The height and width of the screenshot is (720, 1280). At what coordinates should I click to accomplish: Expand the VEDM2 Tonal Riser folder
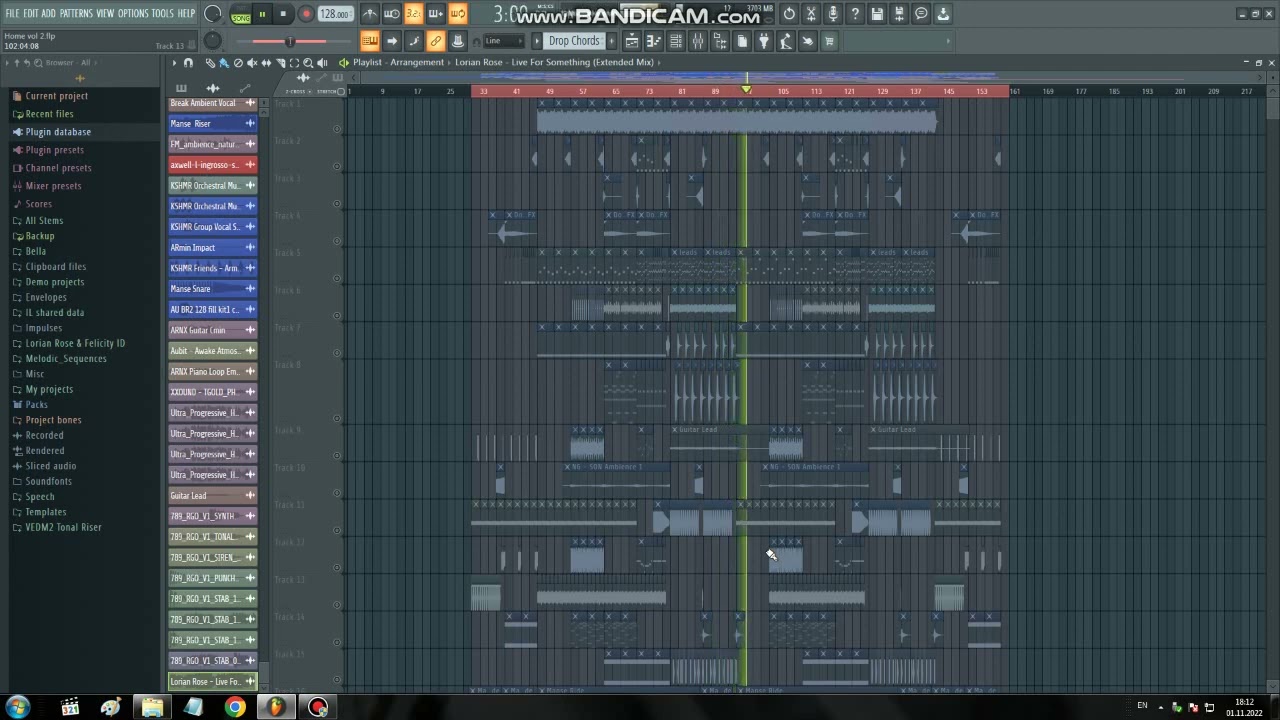(x=63, y=527)
